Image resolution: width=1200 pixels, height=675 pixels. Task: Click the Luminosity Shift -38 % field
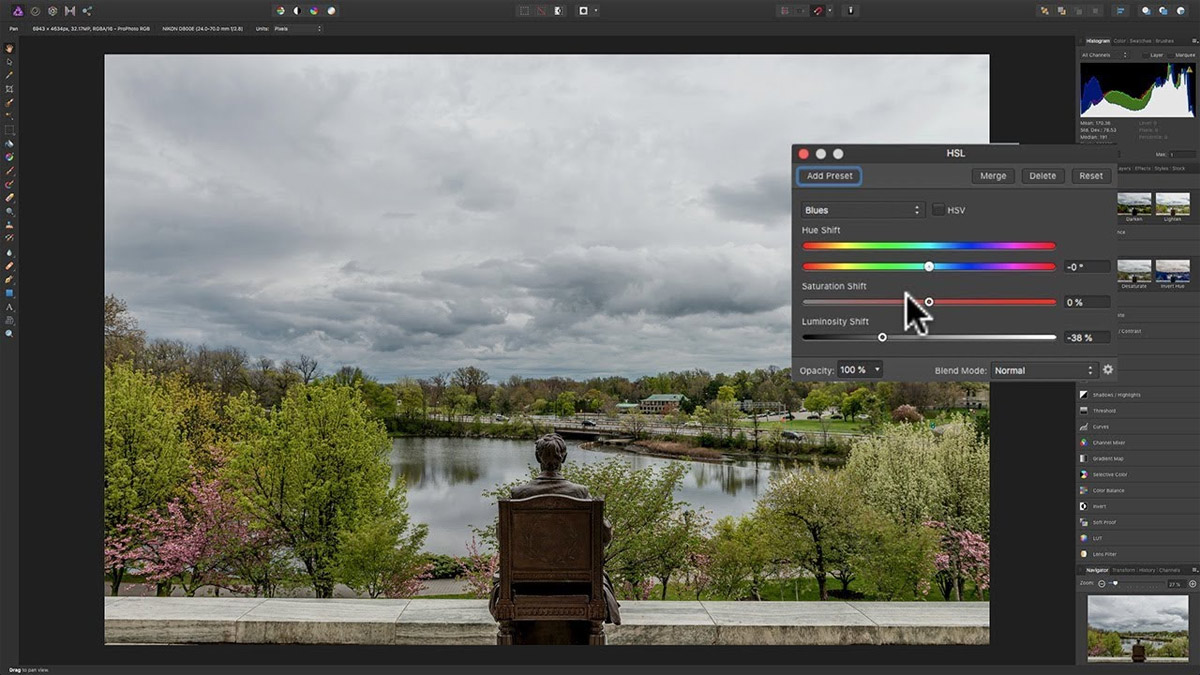click(1087, 338)
